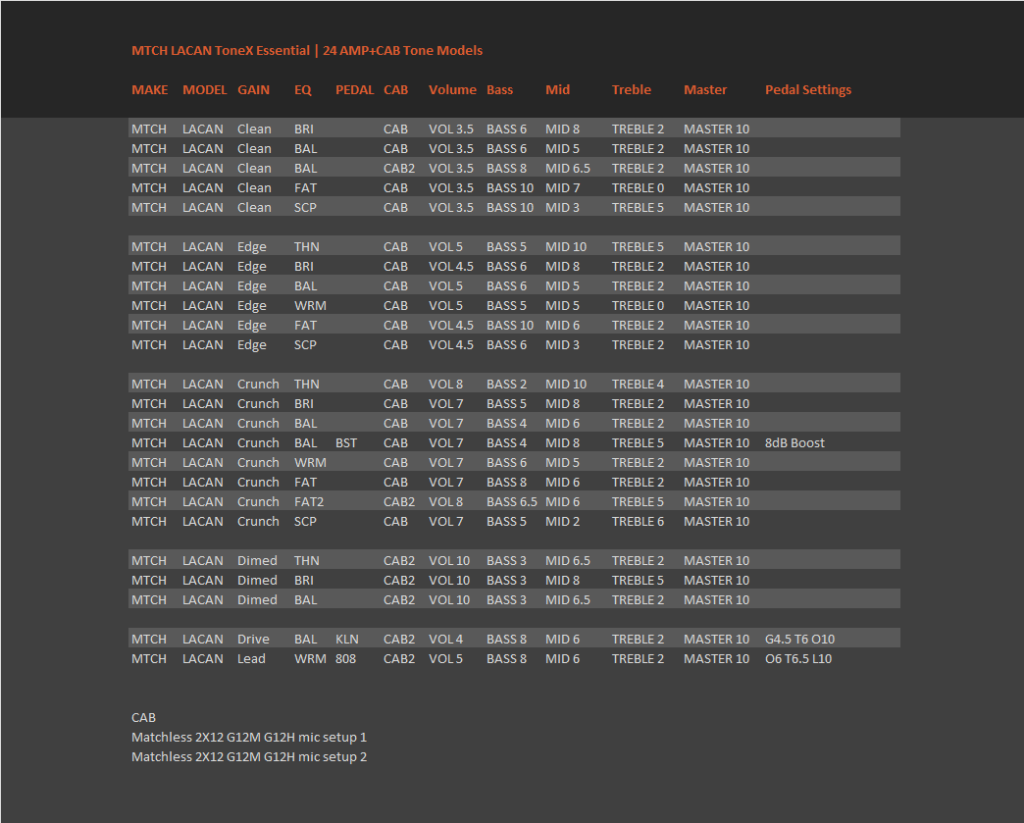Select the G4.5 T6 O10 pedal setting

[800, 639]
